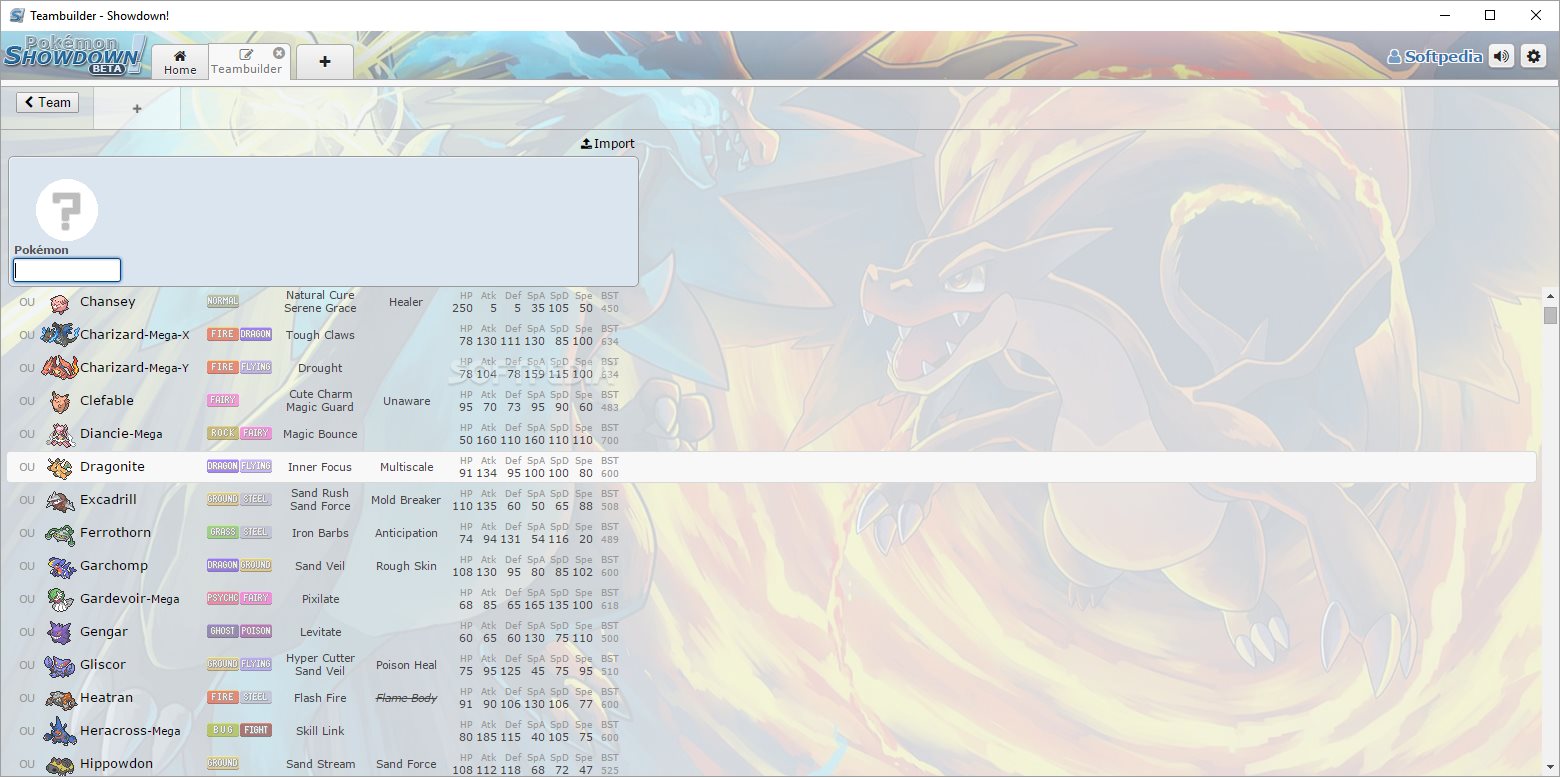Click the Sand Stream ability text
Image resolution: width=1560 pixels, height=777 pixels.
320,764
